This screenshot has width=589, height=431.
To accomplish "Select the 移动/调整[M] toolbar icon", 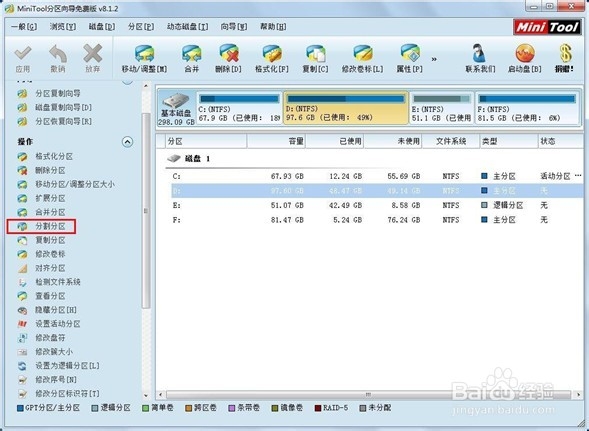I will 145,53.
